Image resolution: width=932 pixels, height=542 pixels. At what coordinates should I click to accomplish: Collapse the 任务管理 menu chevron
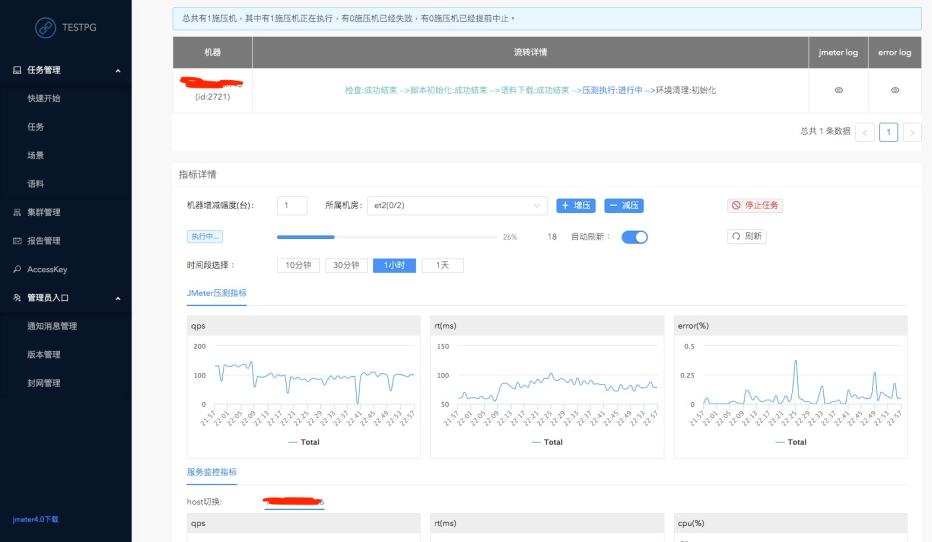(118, 71)
